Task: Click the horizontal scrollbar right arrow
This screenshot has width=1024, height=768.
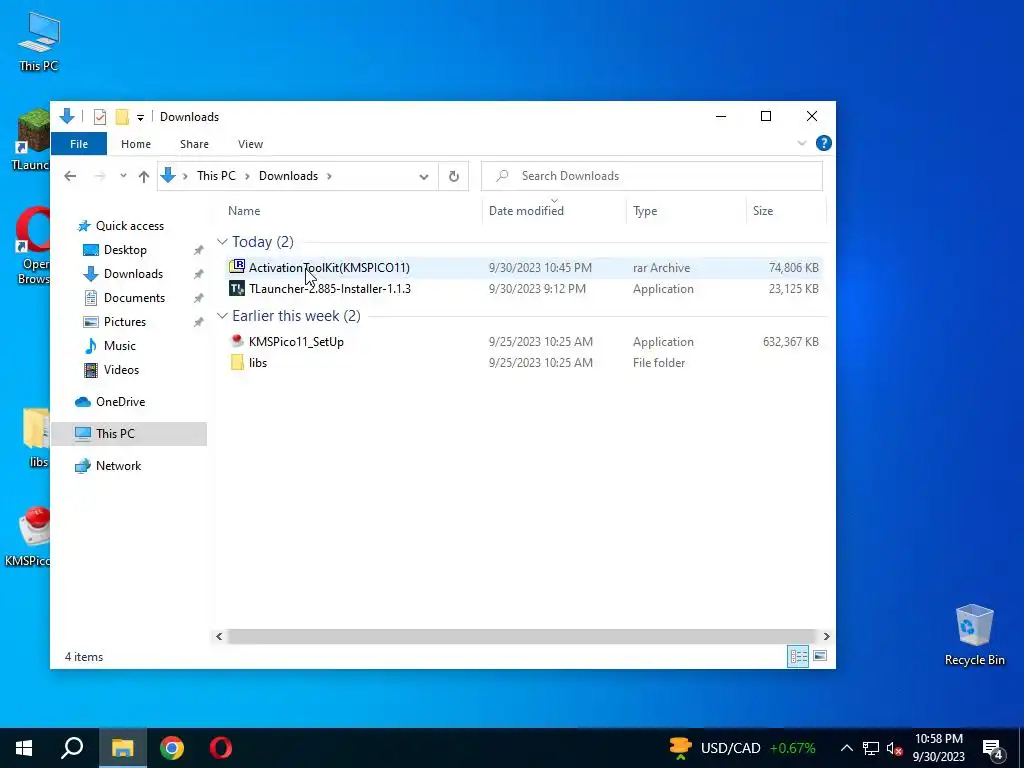Action: (826, 636)
